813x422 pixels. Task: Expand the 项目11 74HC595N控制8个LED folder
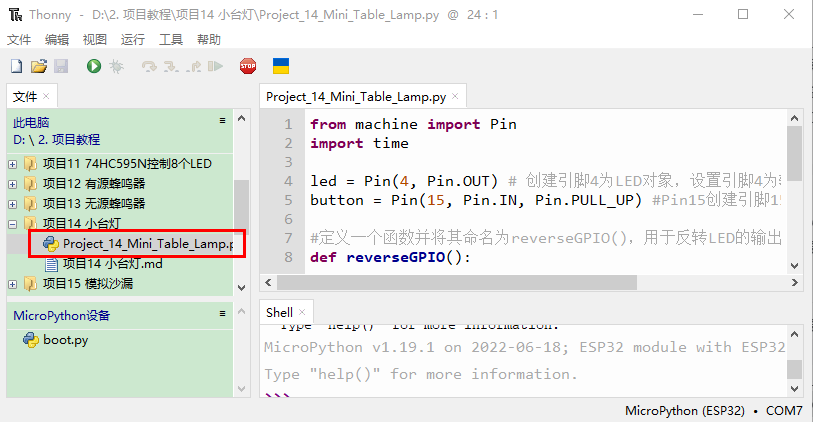coord(12,163)
